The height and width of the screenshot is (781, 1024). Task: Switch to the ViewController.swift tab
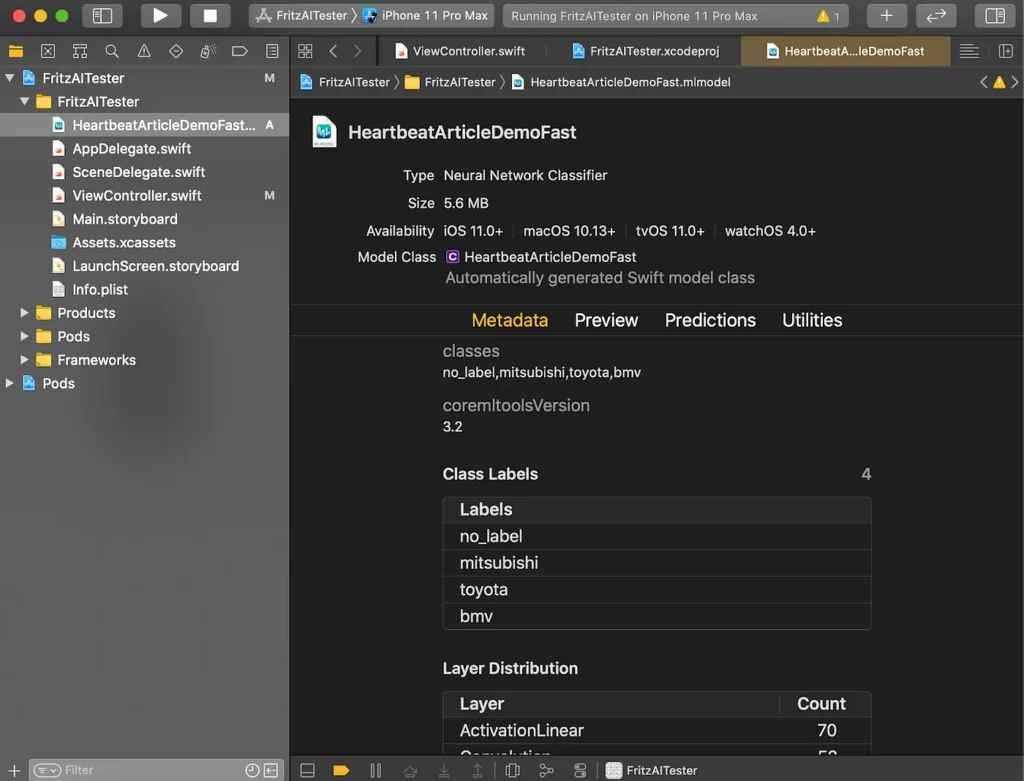pos(460,51)
